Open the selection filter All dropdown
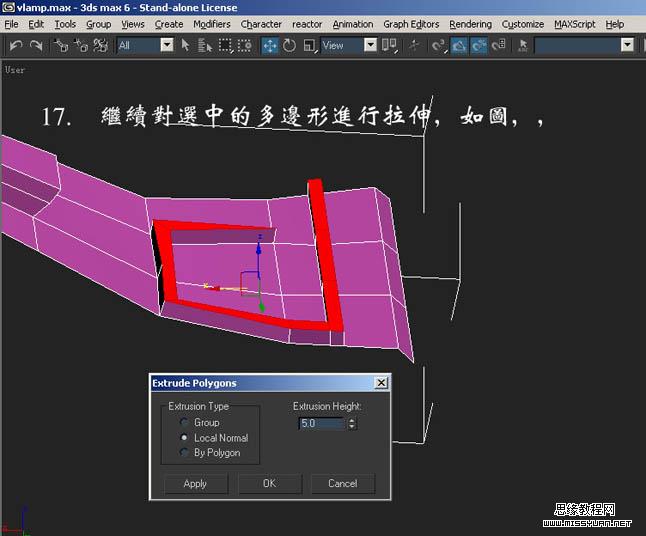This screenshot has width=646, height=536. click(167, 44)
